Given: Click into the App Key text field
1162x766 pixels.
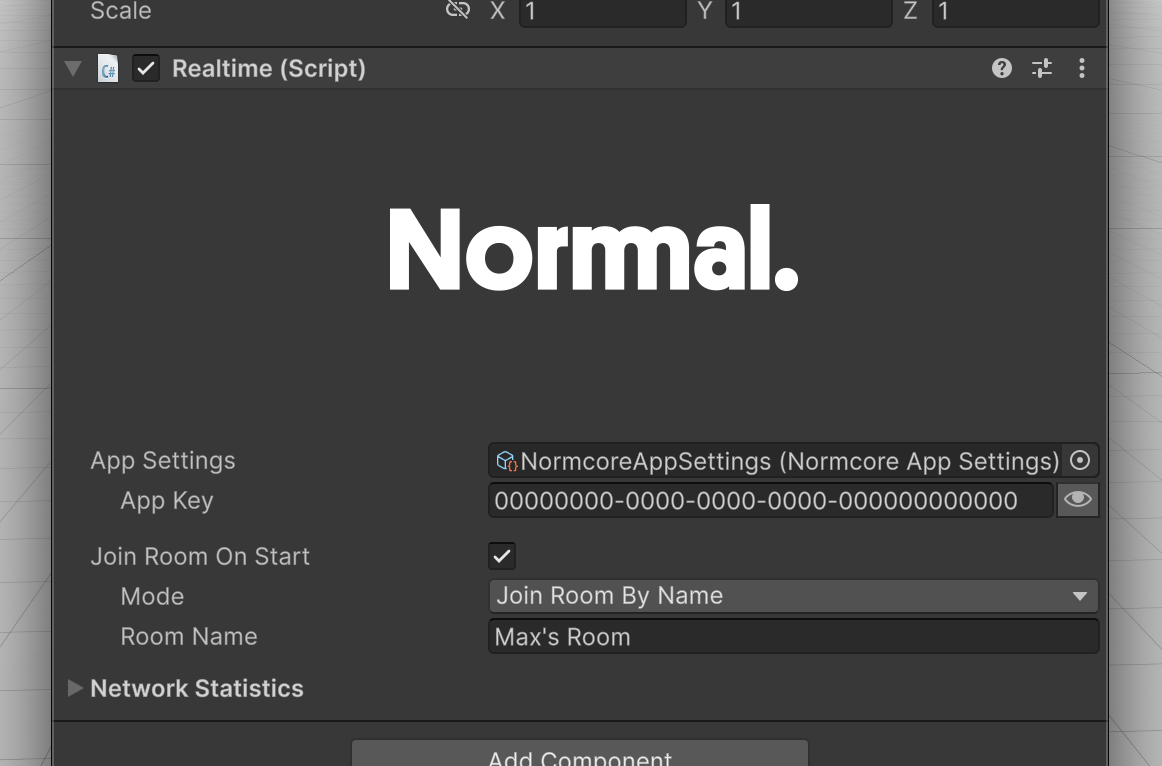Looking at the screenshot, I should coord(770,500).
